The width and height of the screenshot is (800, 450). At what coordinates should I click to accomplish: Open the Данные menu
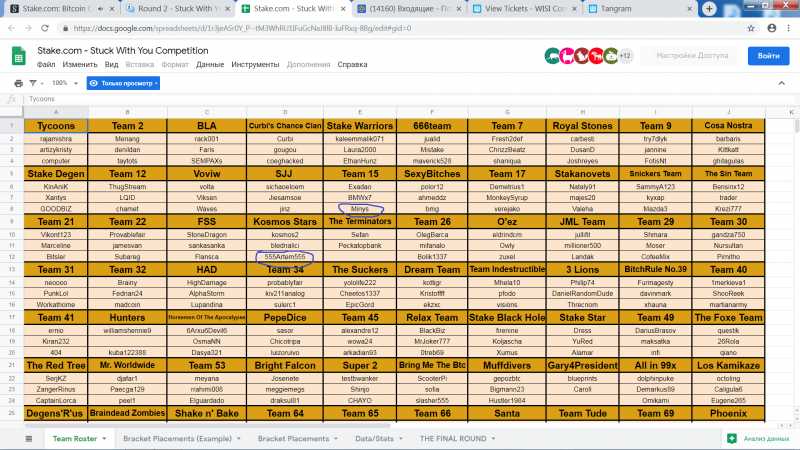(210, 65)
